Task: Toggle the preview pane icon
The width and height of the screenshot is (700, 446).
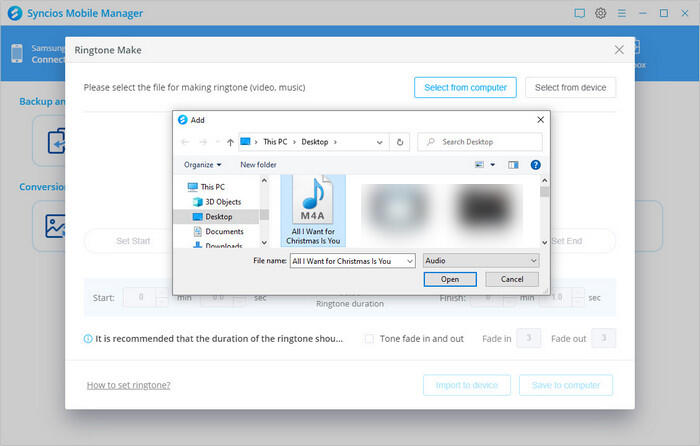Action: coord(513,164)
